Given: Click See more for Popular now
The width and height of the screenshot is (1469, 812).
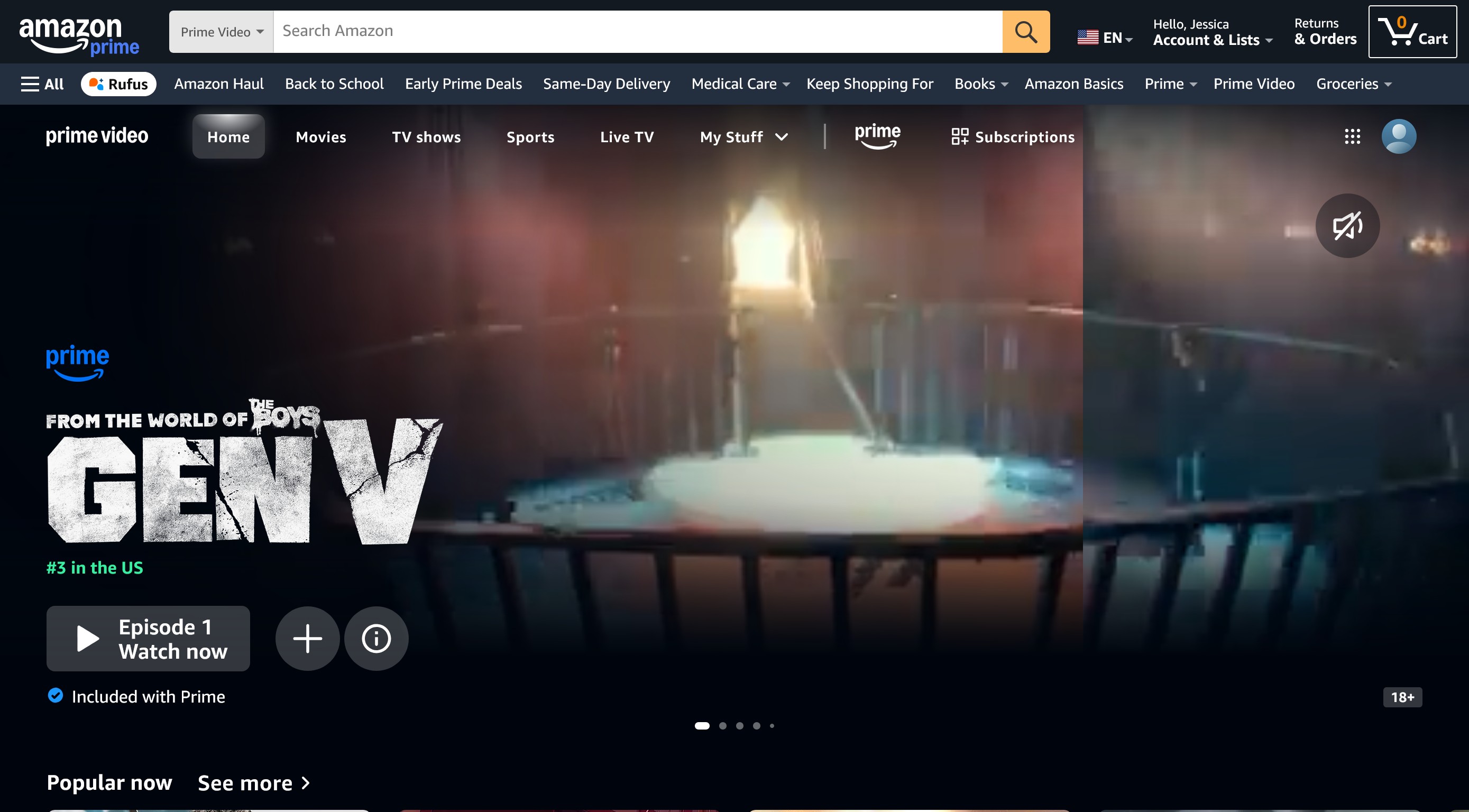Looking at the screenshot, I should 254,783.
